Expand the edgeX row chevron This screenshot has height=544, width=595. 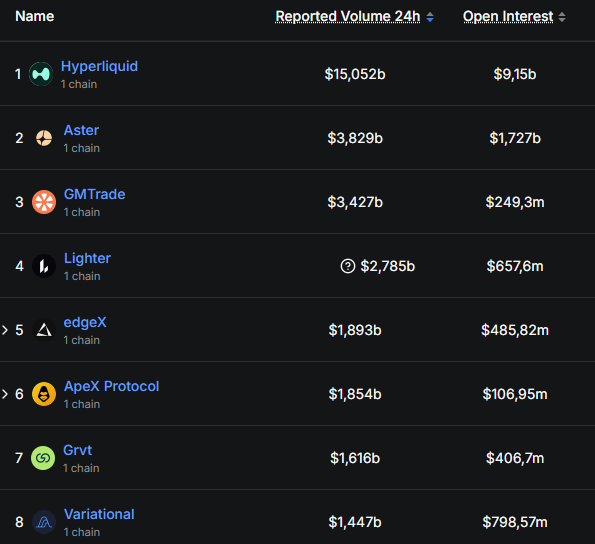tap(5, 330)
